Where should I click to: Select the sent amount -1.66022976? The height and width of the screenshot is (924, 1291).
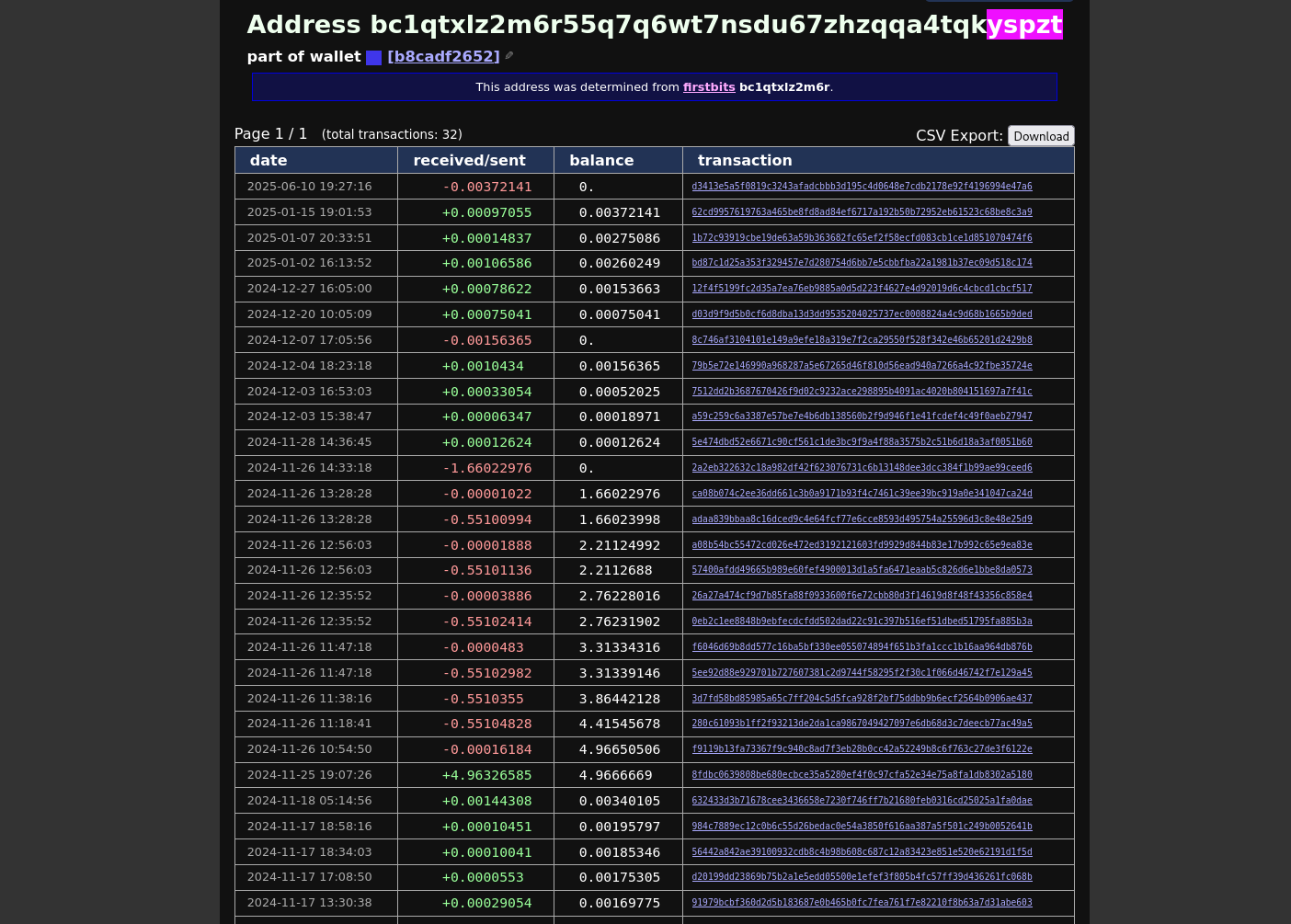coord(487,468)
